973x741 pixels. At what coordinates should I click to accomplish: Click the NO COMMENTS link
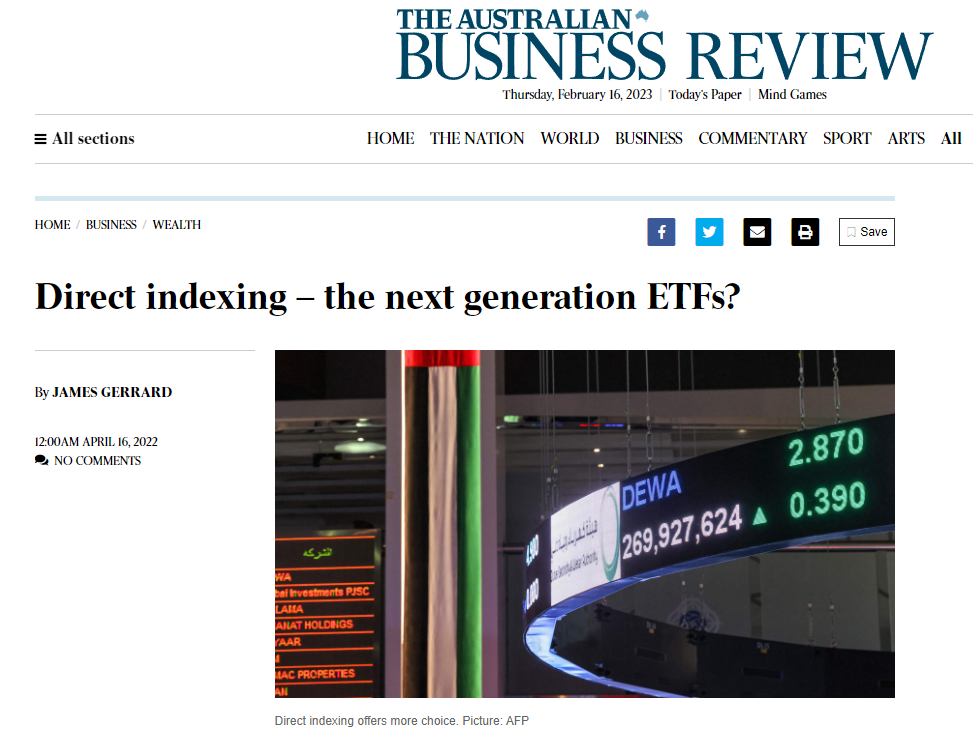coord(97,460)
